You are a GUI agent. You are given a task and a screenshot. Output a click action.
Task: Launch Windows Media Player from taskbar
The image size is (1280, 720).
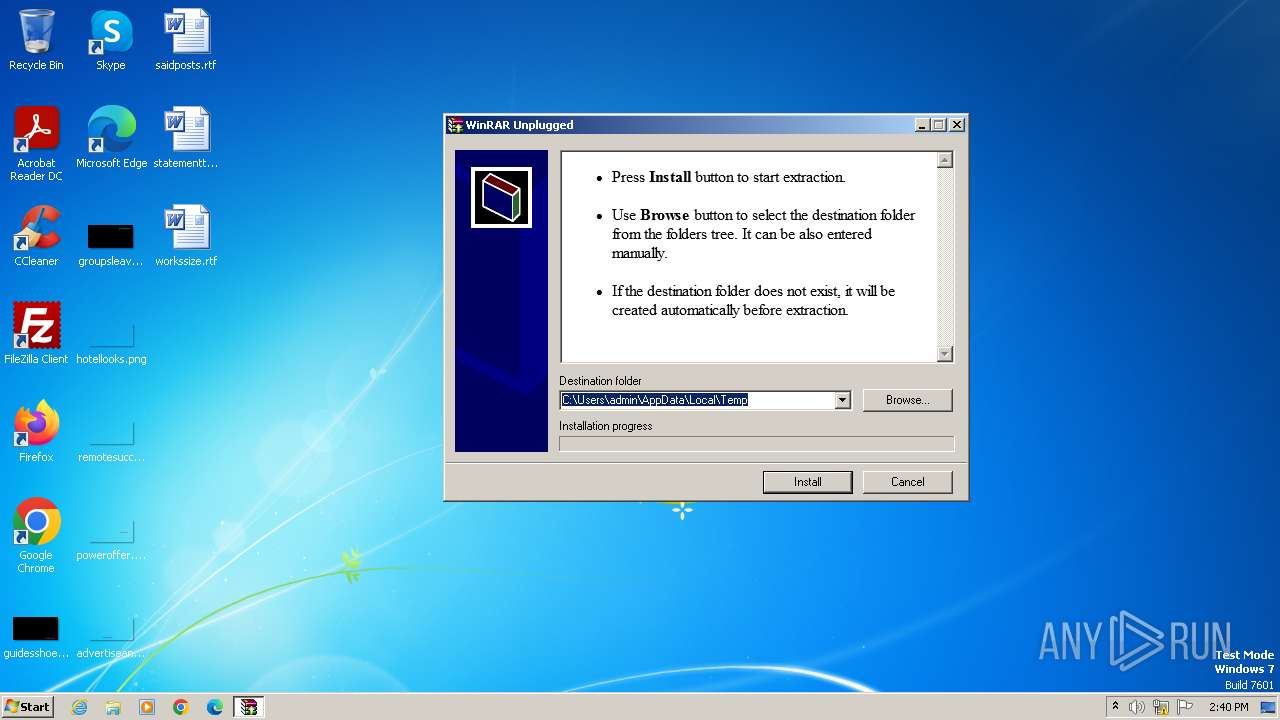[x=147, y=707]
